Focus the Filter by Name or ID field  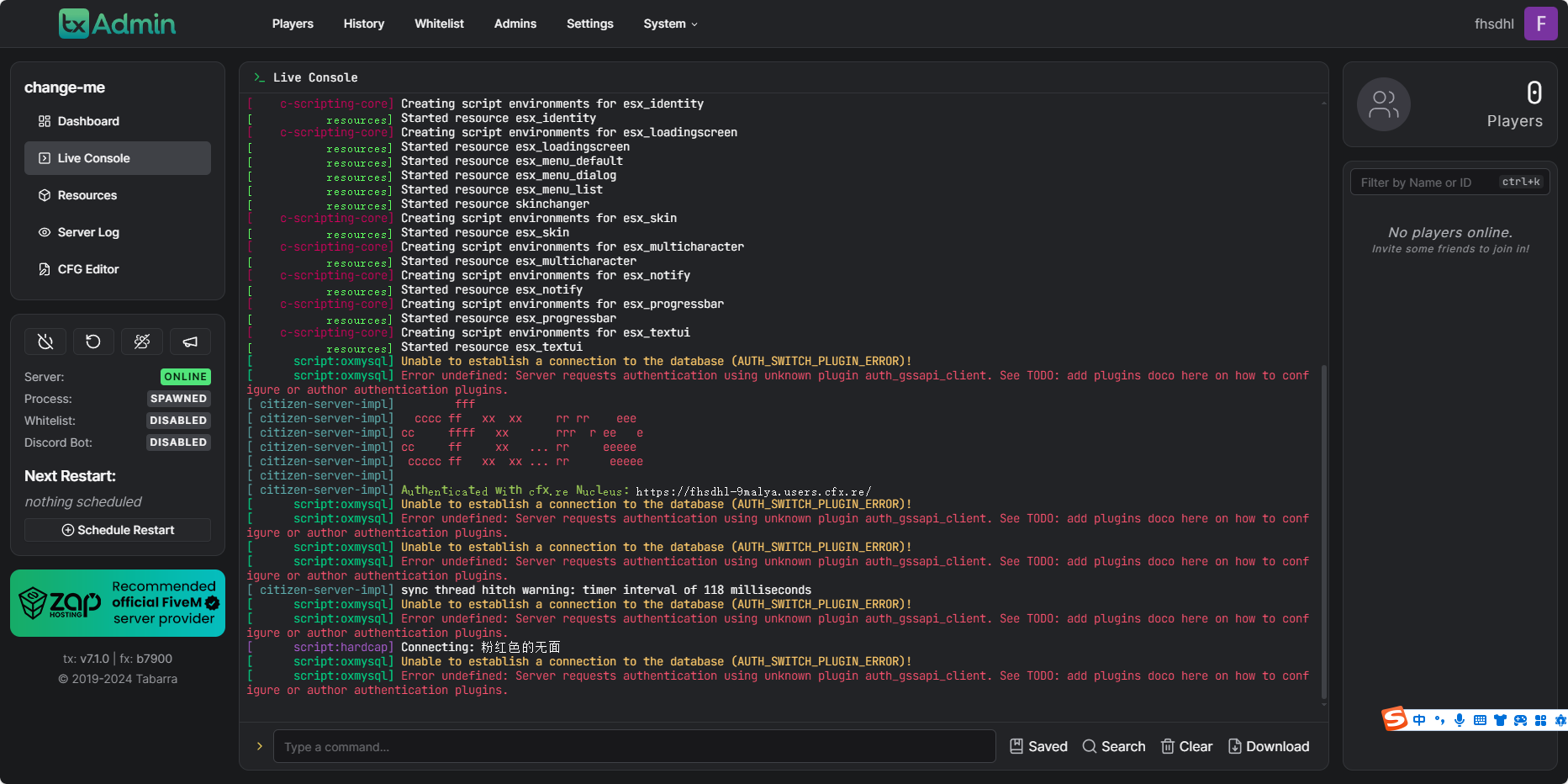(x=1449, y=183)
